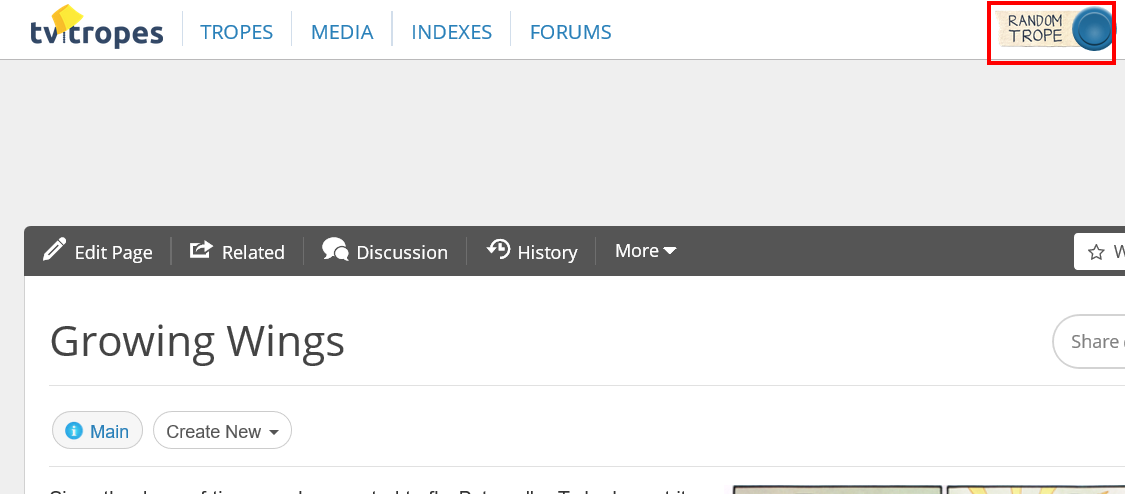The width and height of the screenshot is (1125, 494).
Task: Click the Discussion speech bubbles icon
Action: coord(335,250)
